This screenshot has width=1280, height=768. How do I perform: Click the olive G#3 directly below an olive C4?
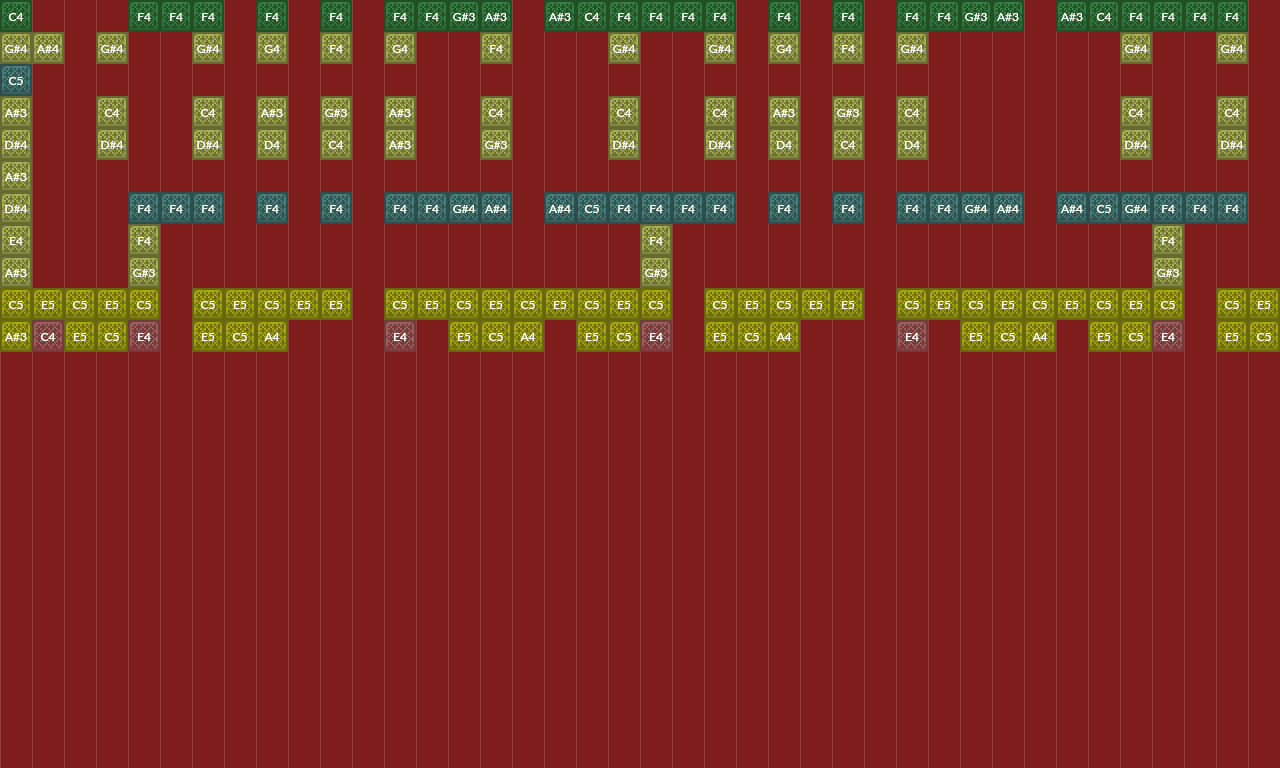[496, 144]
